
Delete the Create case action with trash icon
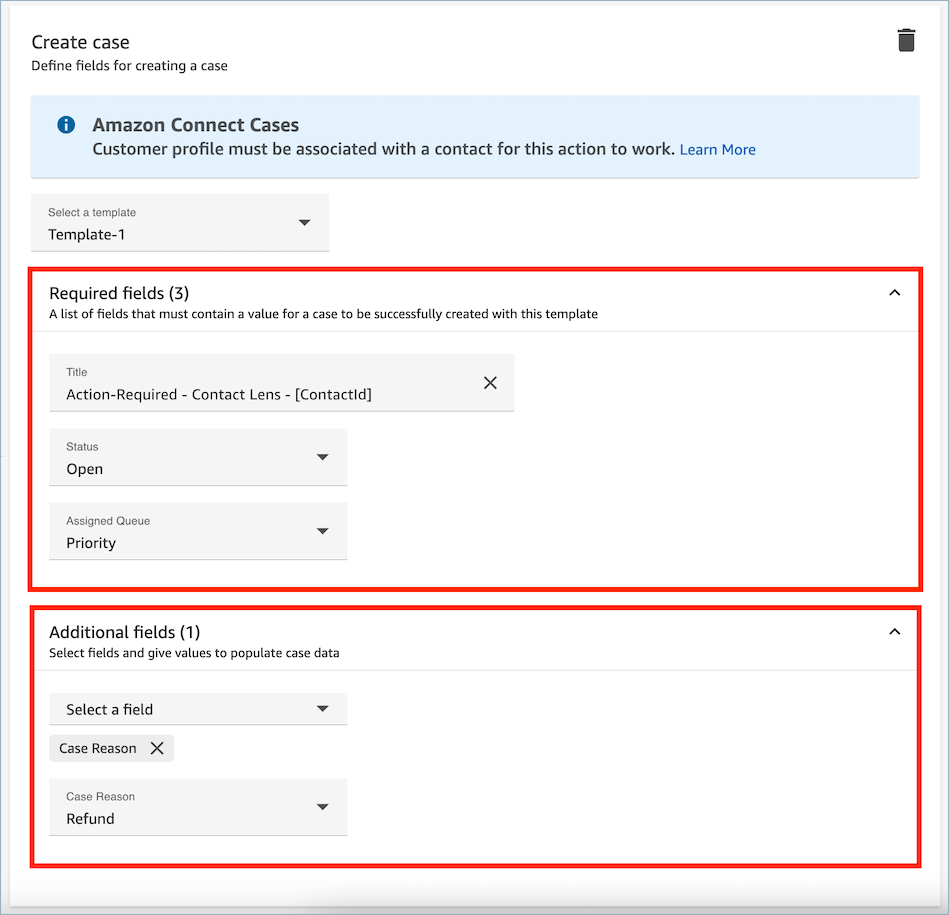(x=906, y=41)
